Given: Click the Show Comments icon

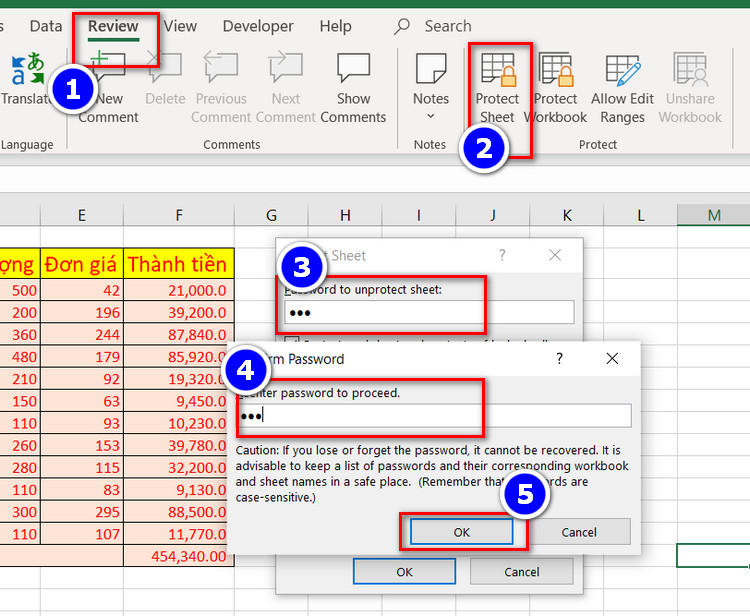Looking at the screenshot, I should 353,70.
